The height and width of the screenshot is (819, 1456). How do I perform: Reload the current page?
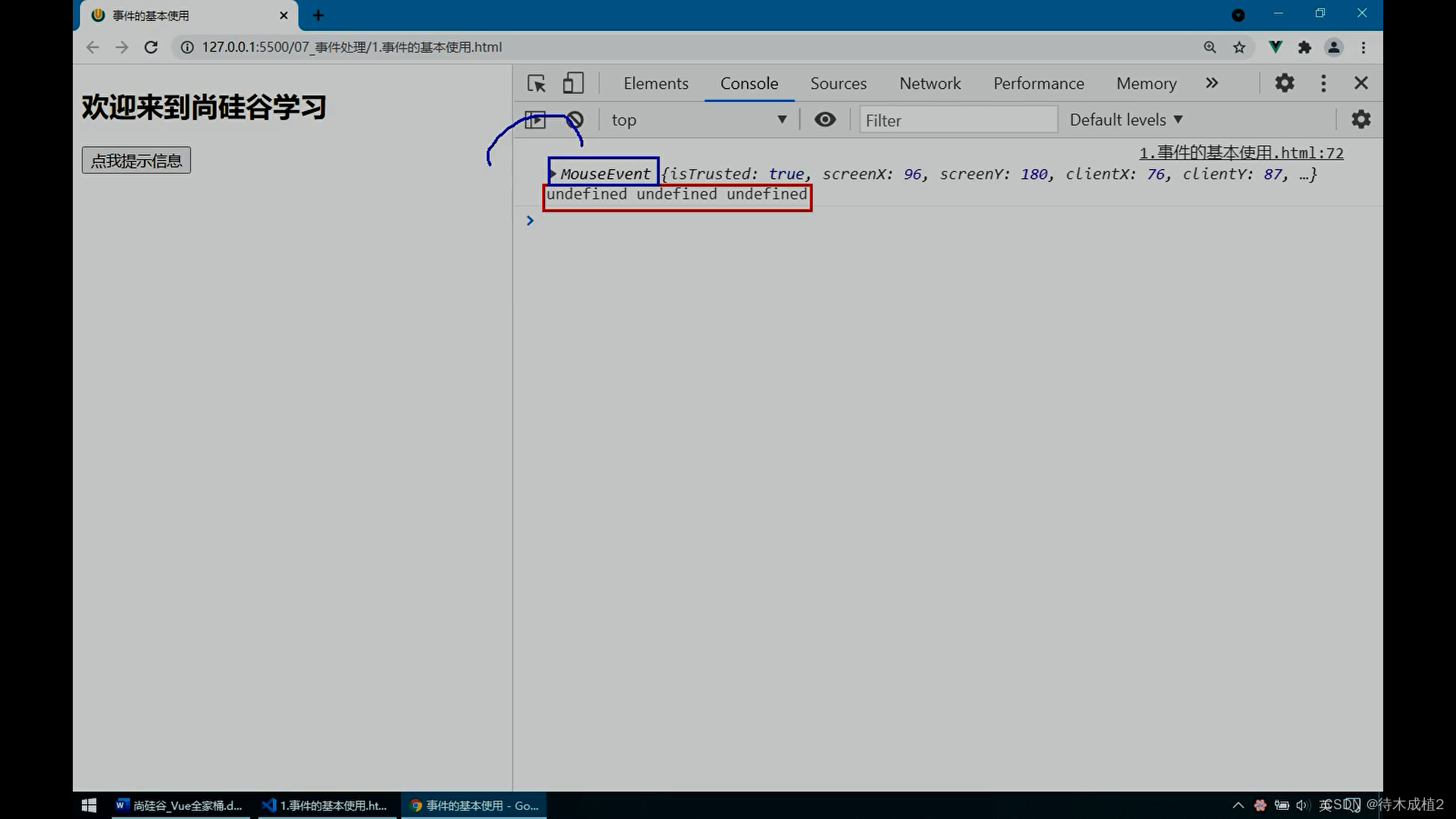[x=151, y=47]
